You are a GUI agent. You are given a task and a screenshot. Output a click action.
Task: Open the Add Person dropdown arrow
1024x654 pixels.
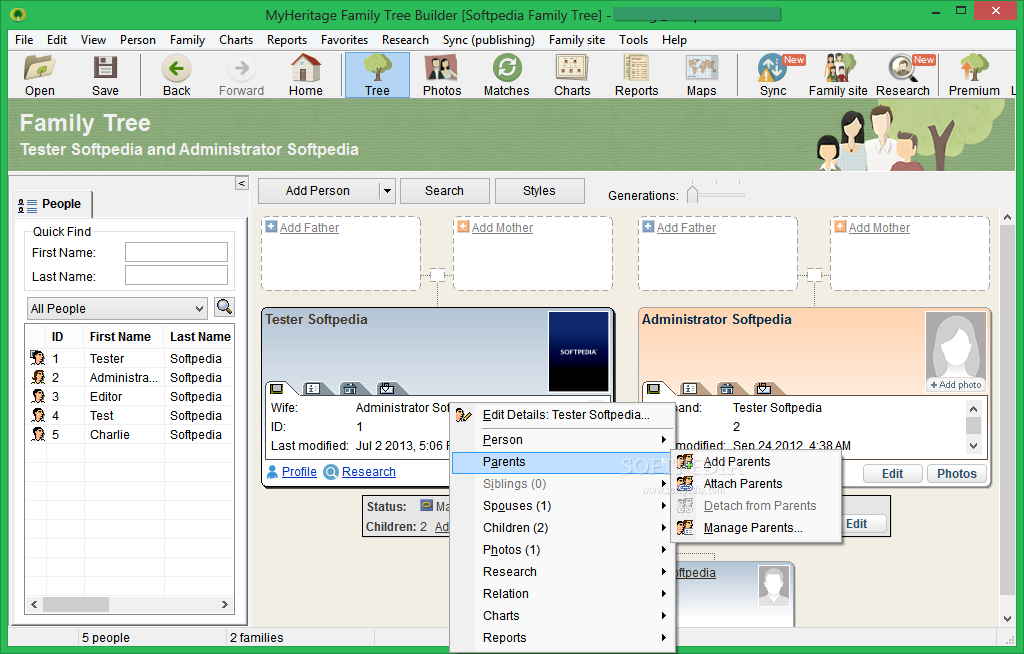coord(387,191)
